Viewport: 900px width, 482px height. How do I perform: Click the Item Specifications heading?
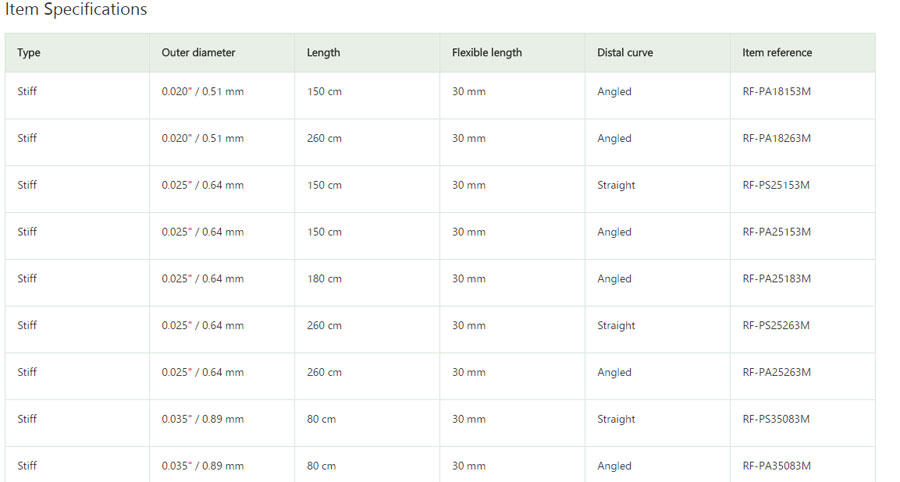point(76,10)
